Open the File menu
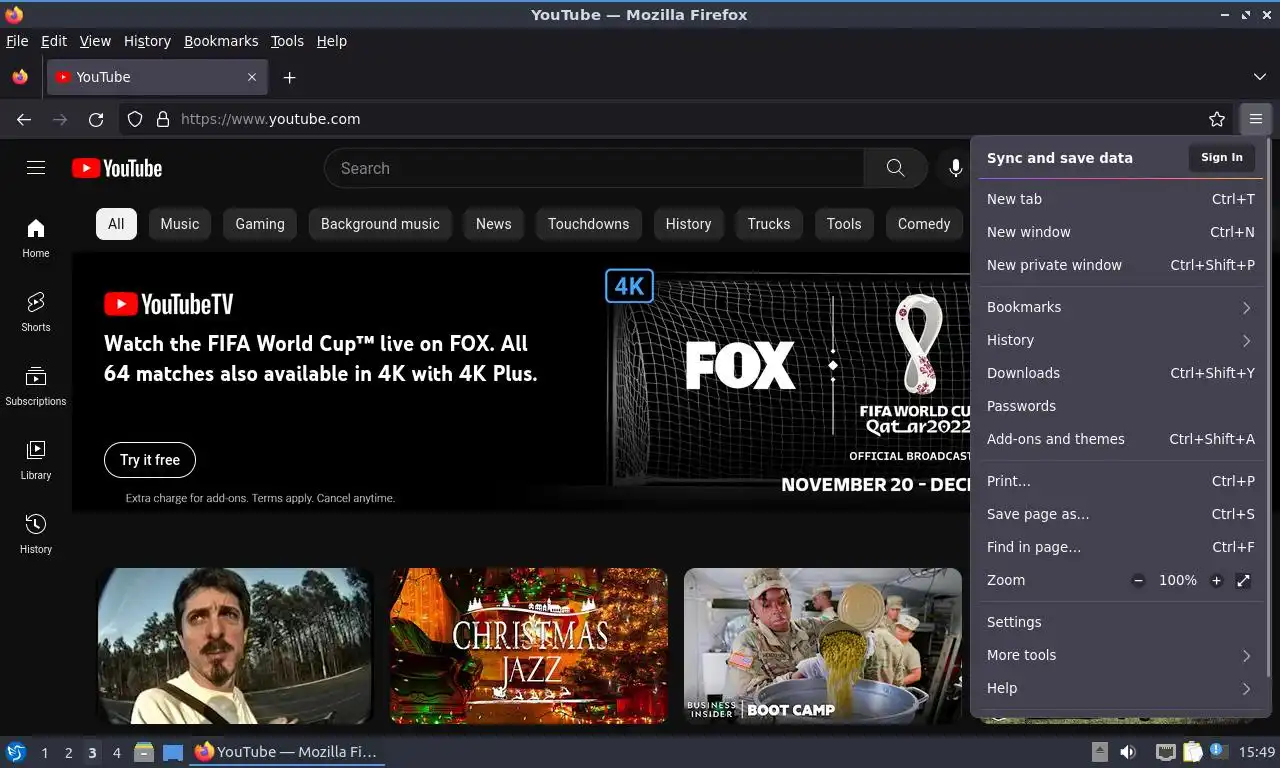This screenshot has width=1280, height=768. [x=17, y=41]
